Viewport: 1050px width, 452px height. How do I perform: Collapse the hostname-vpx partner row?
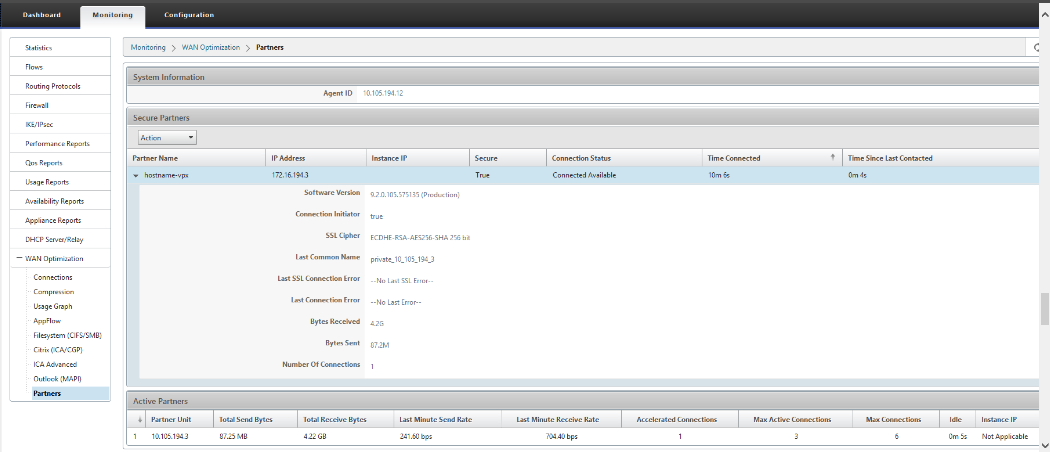point(136,175)
